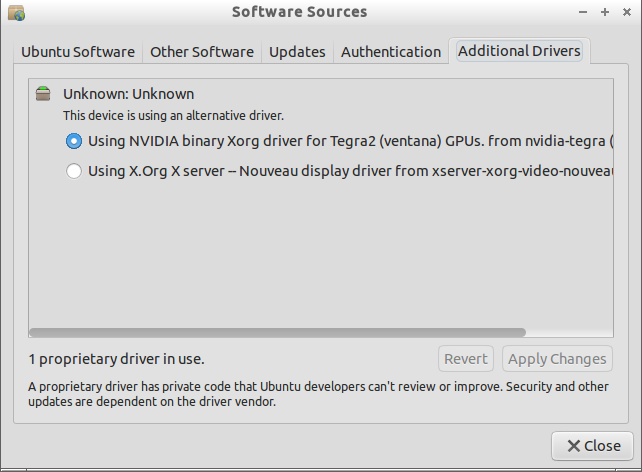Viewport: 642px width, 472px height.
Task: Minimize the Software Sources window
Action: (x=583, y=12)
